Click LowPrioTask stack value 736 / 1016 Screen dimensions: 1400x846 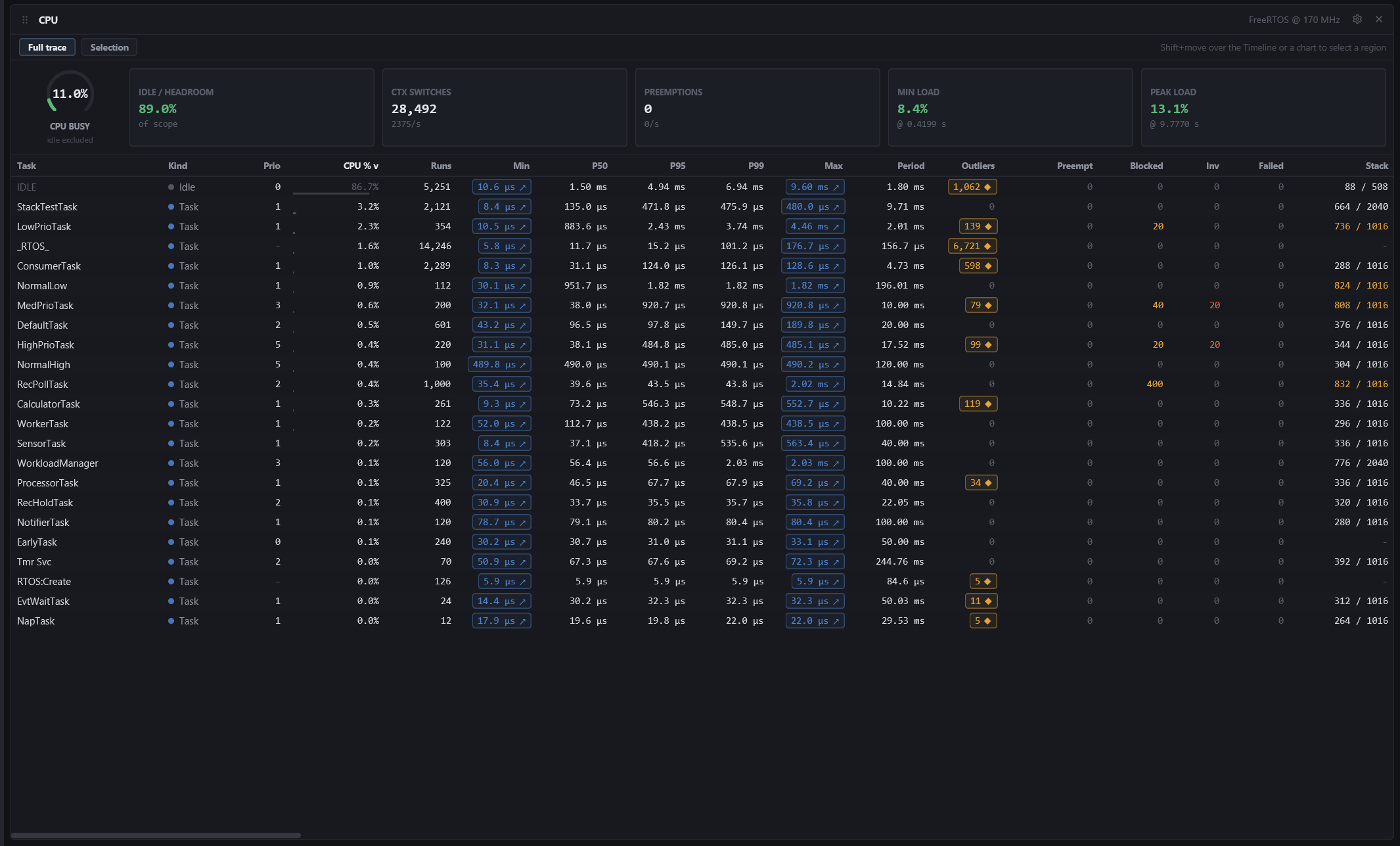pyautogui.click(x=1361, y=226)
